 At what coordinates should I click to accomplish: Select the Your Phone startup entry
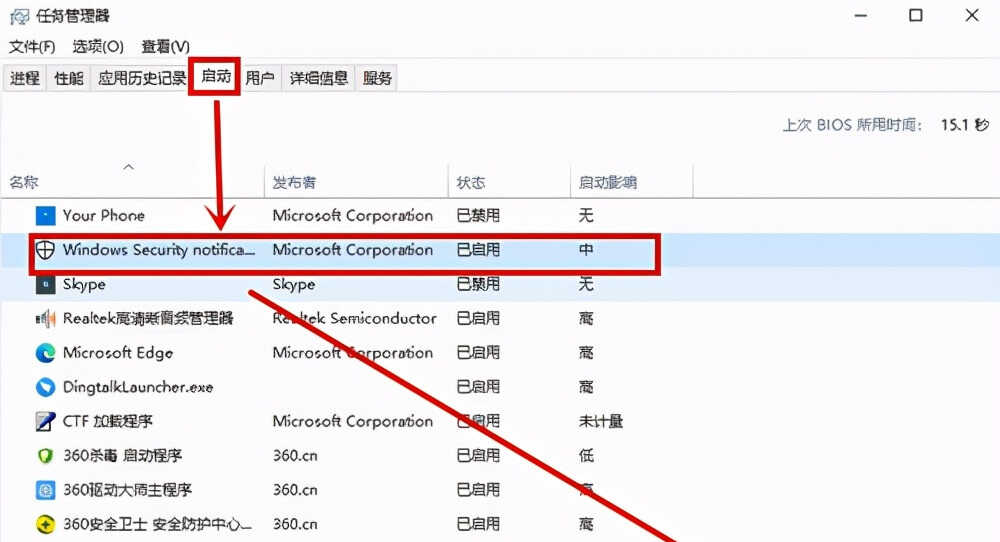pos(103,216)
